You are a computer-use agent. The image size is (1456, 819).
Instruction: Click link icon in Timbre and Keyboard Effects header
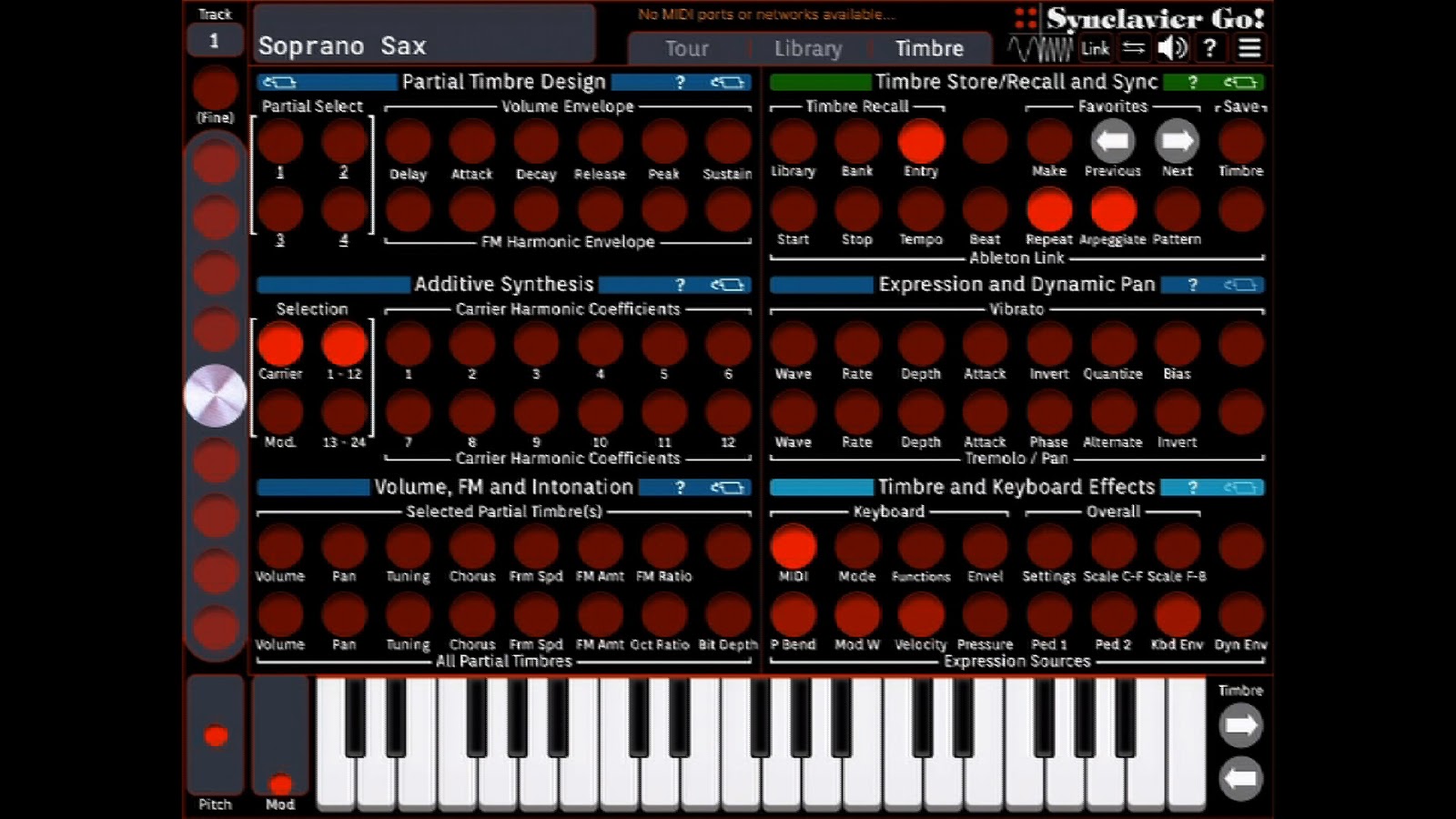[x=1239, y=488]
